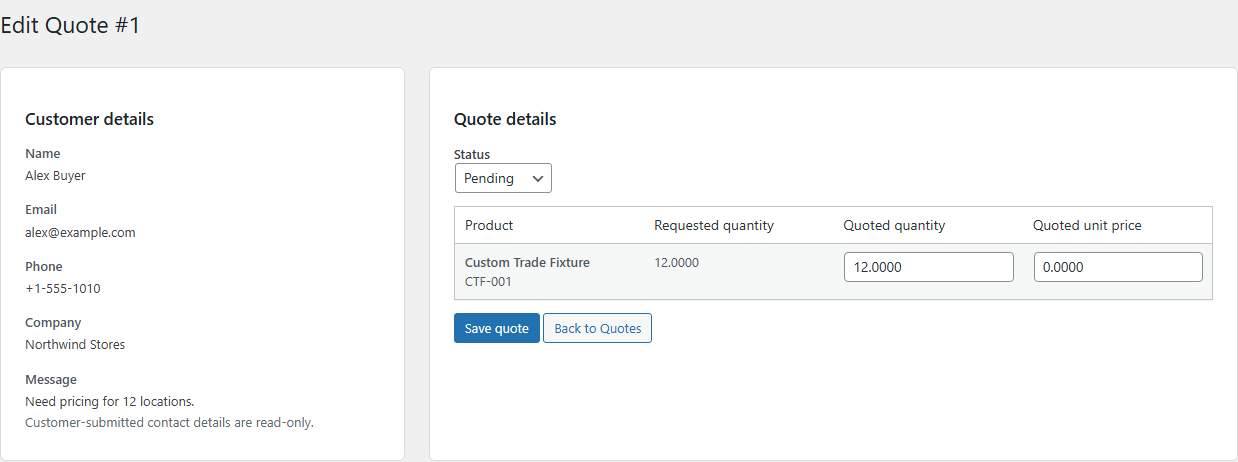Click the customer name Alex Buyer
Image resolution: width=1238 pixels, height=462 pixels.
point(55,175)
